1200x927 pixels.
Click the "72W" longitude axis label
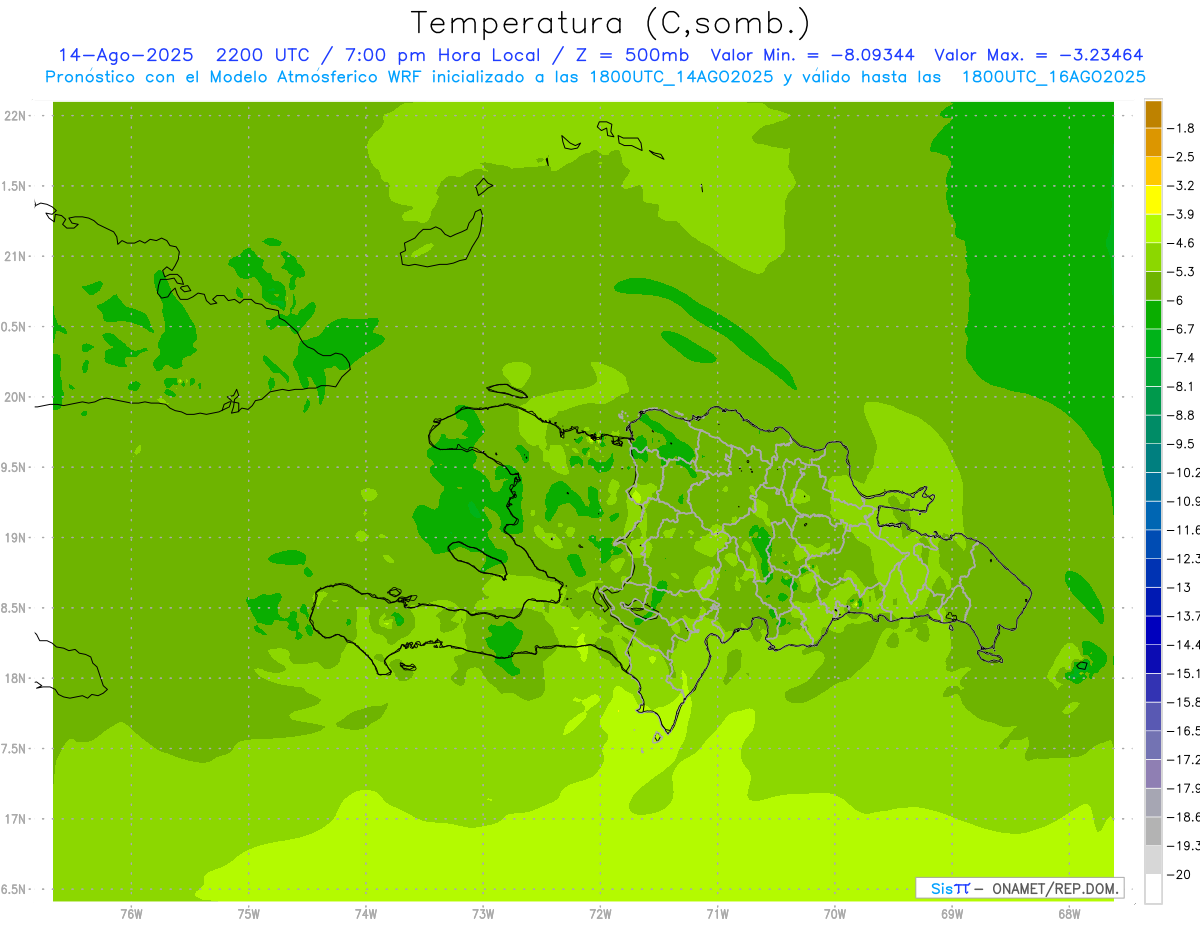click(x=600, y=914)
